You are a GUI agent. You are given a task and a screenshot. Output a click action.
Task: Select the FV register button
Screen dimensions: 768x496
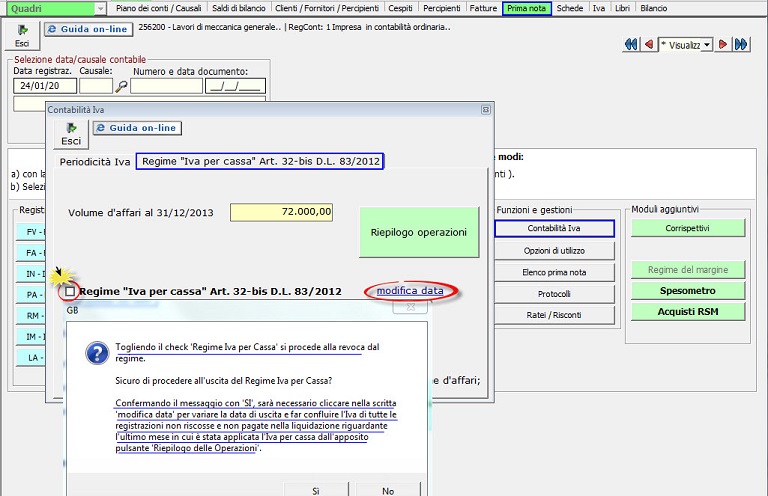click(x=31, y=232)
